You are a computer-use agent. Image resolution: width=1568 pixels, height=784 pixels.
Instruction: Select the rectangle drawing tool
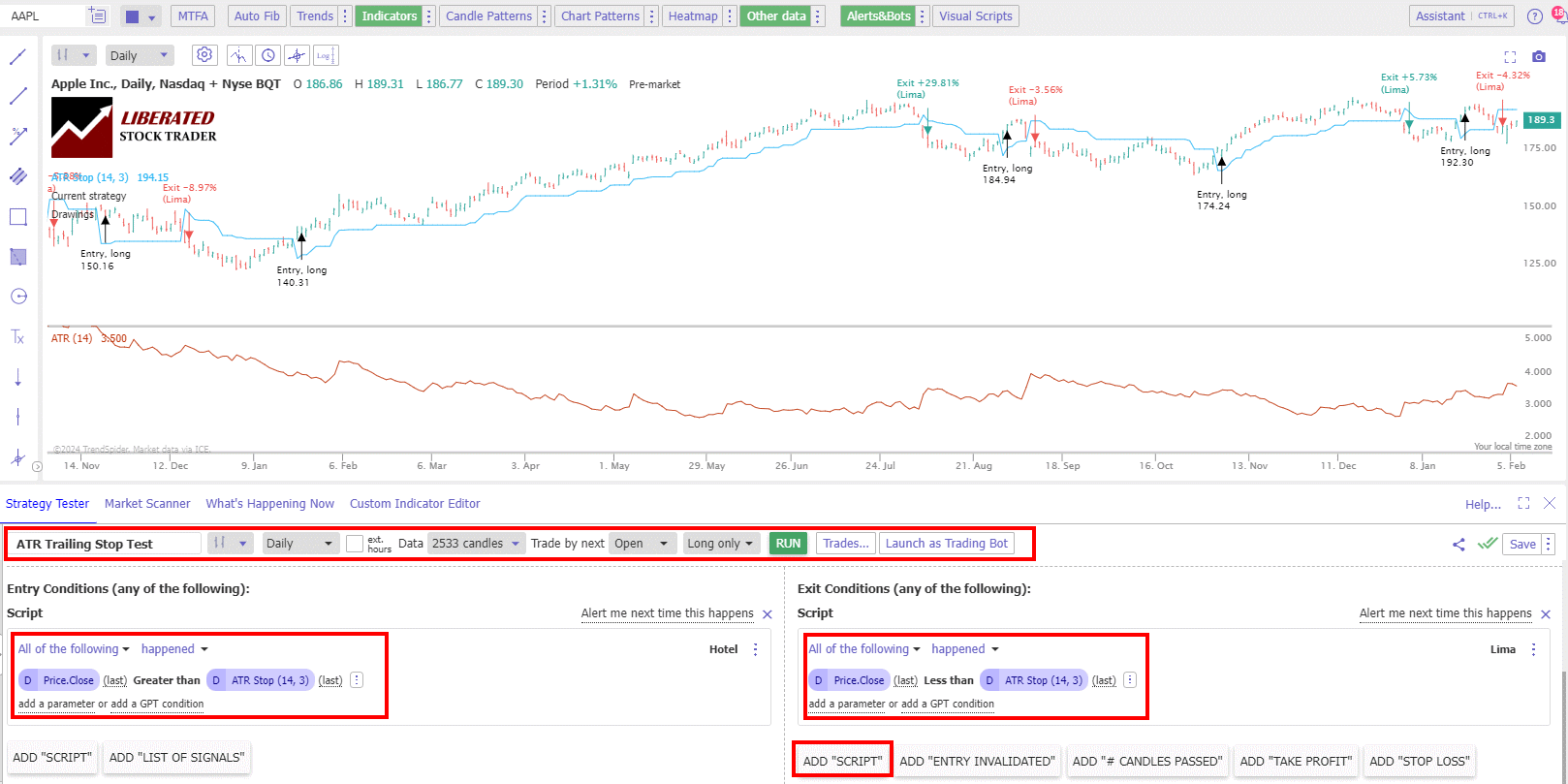[x=17, y=216]
